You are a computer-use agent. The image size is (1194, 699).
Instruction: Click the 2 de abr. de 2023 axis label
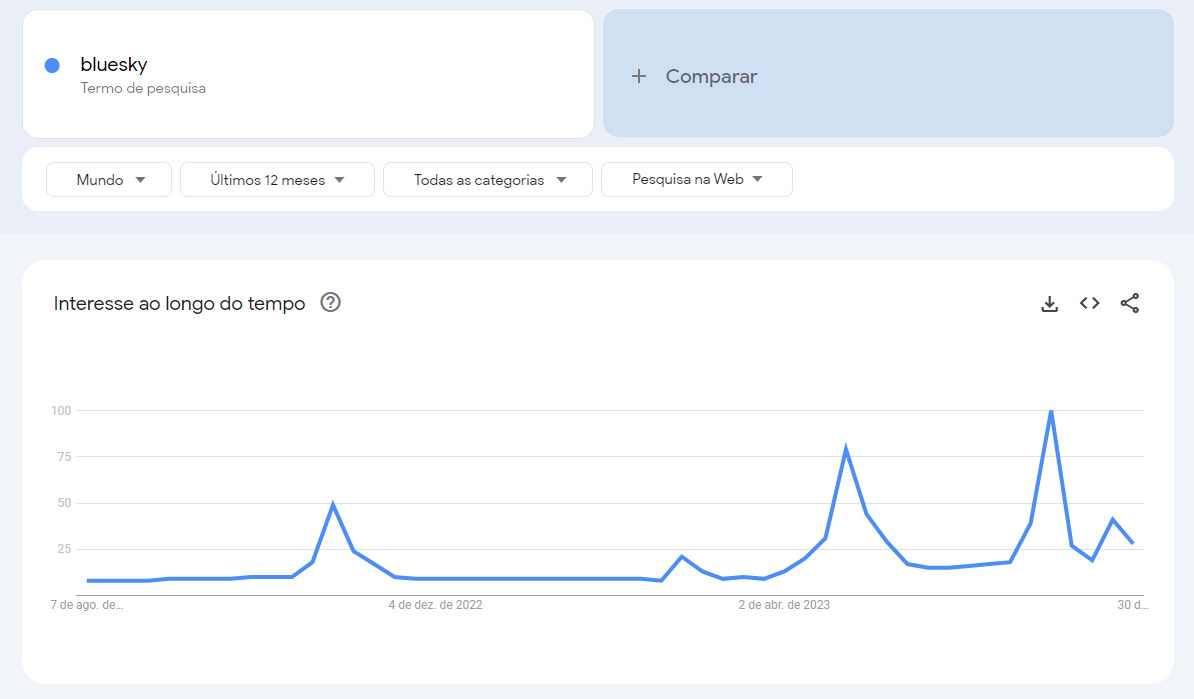pos(784,604)
